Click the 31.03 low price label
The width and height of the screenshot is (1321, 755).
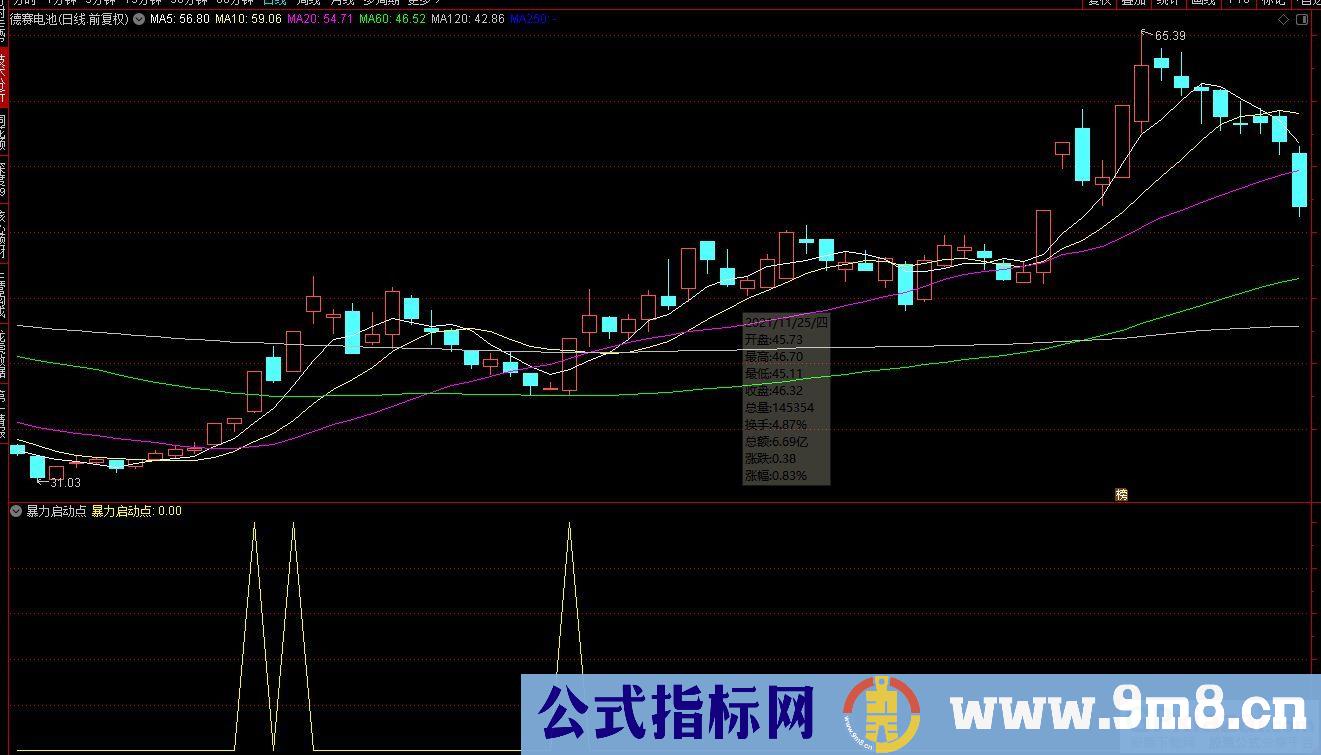65,483
